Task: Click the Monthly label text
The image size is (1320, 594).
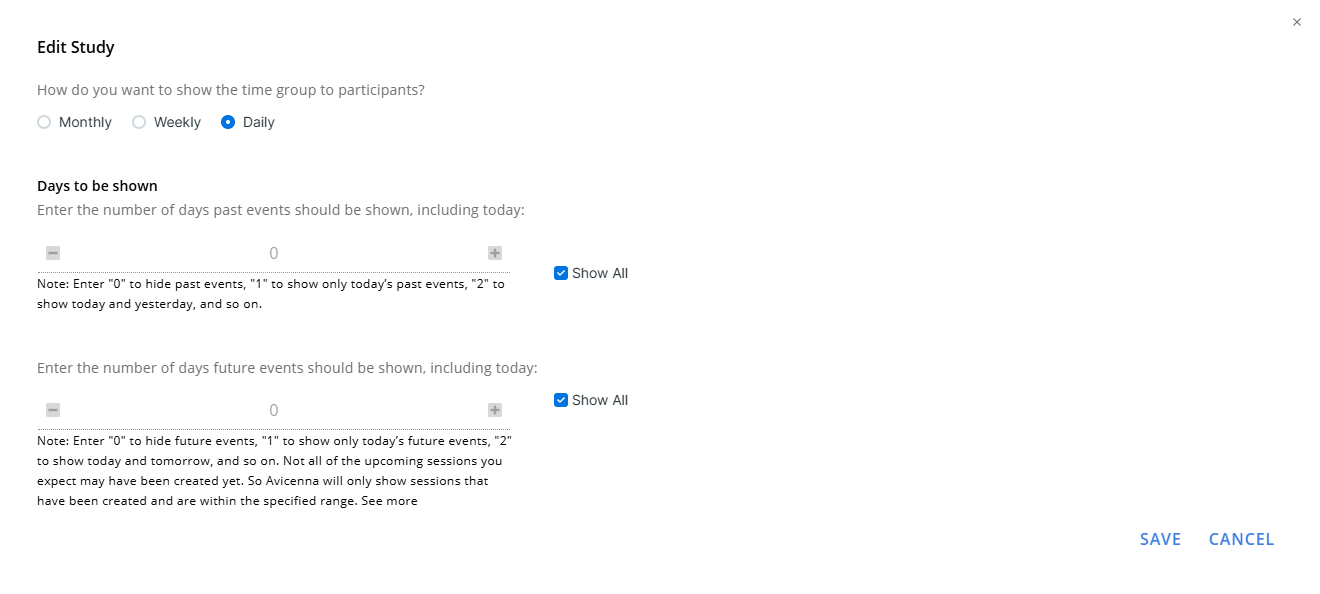Action: click(85, 122)
